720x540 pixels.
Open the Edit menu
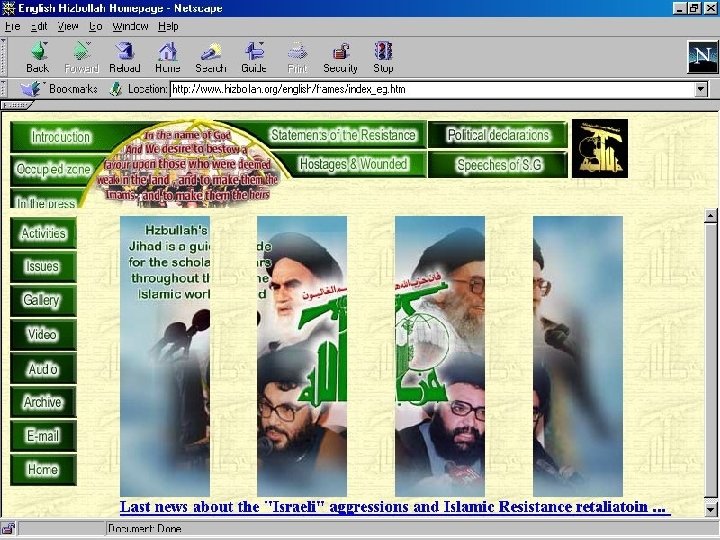[39, 27]
